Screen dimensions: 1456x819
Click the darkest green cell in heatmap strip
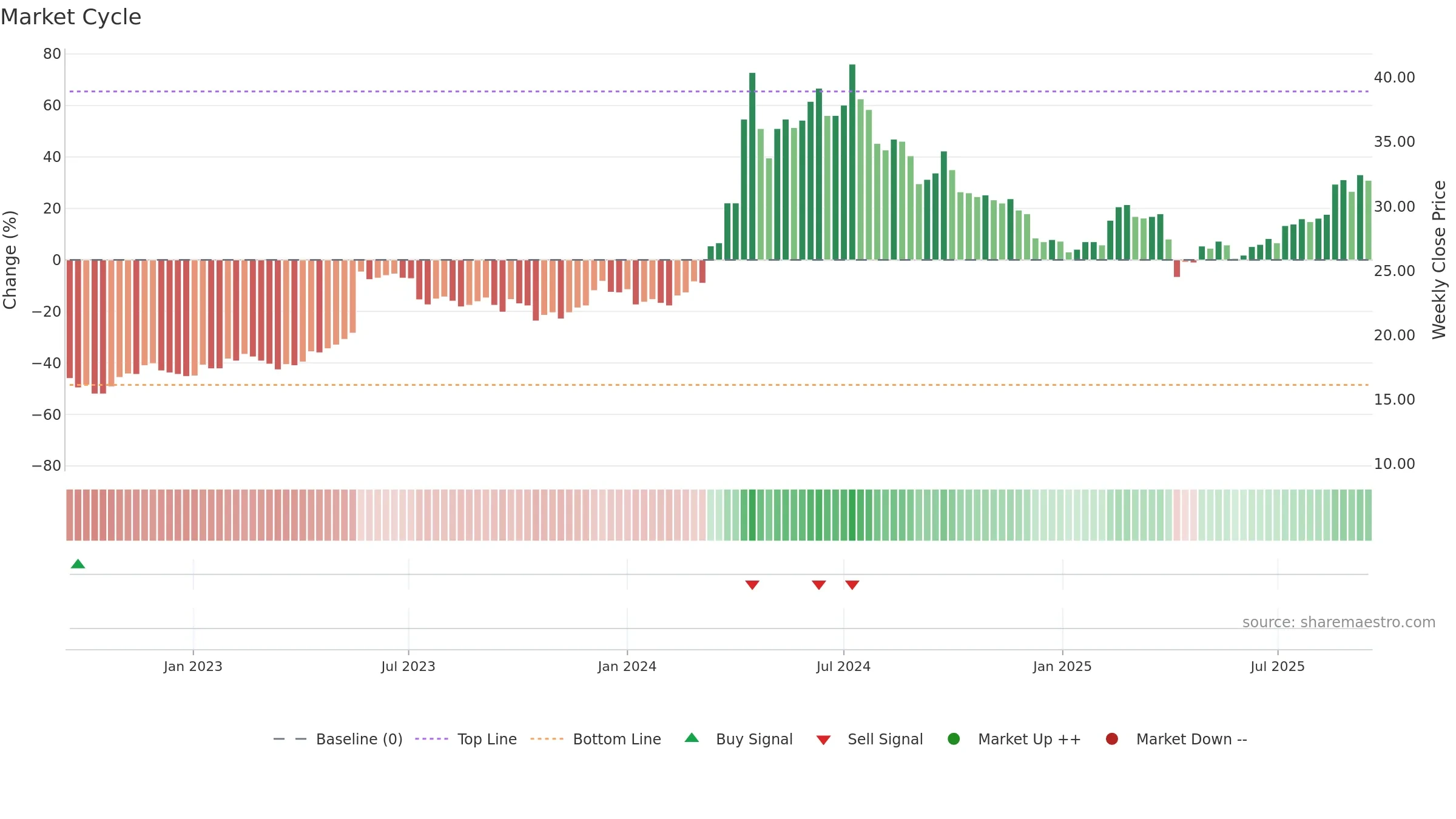tap(852, 515)
